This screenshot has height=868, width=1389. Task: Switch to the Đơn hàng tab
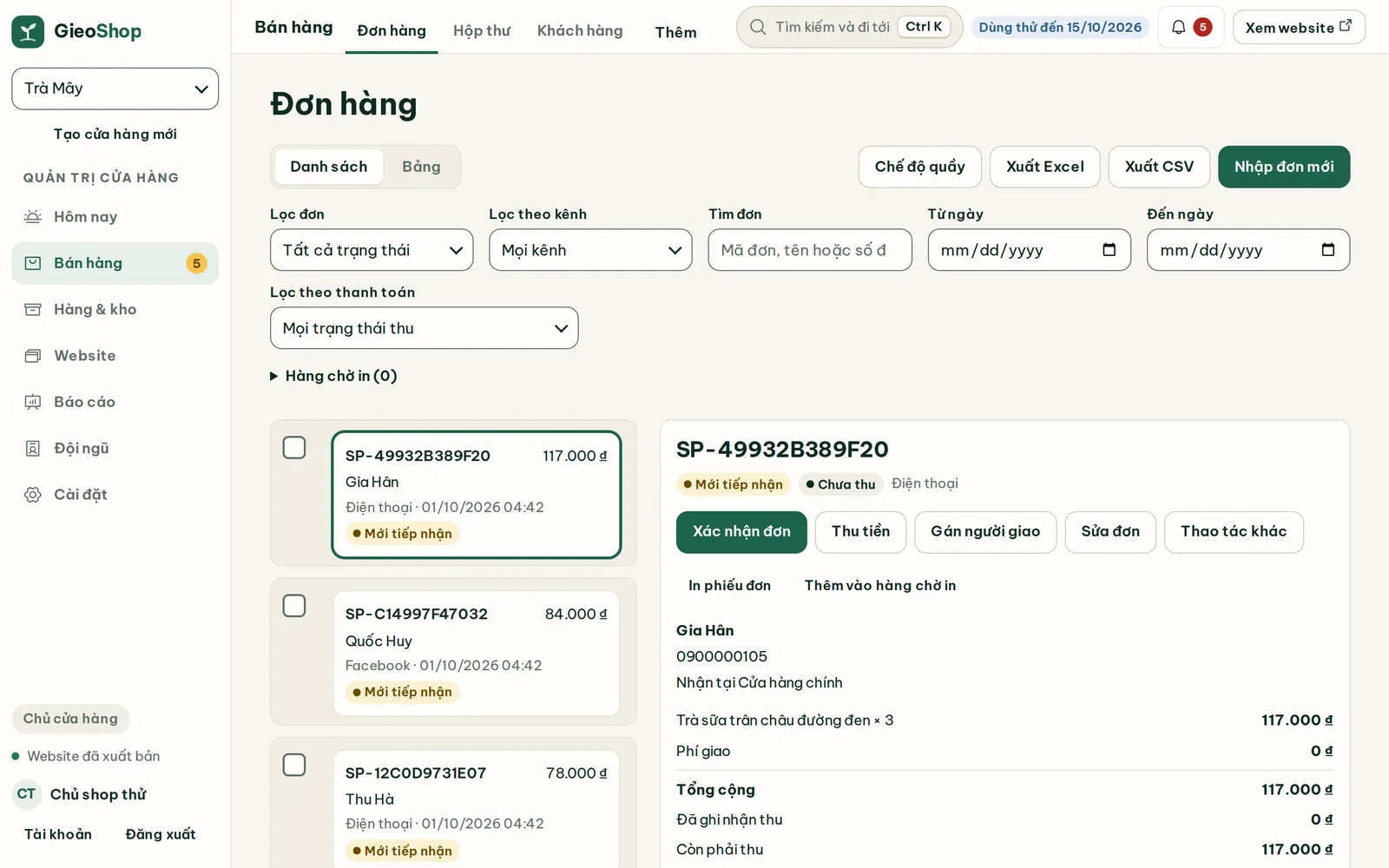point(392,31)
